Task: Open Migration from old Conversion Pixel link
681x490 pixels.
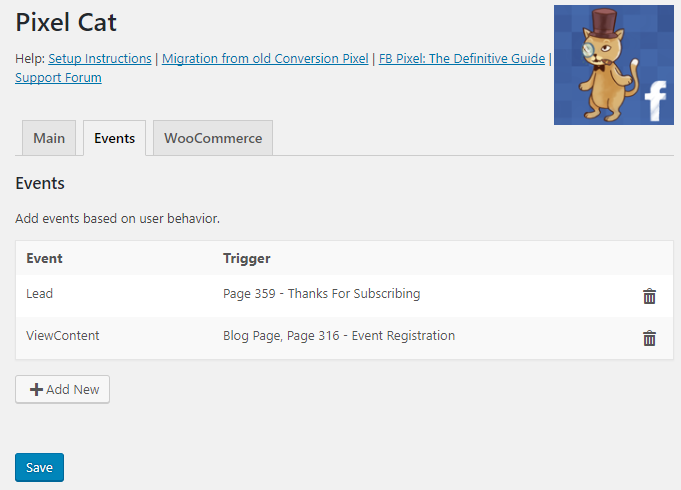Action: tap(265, 58)
